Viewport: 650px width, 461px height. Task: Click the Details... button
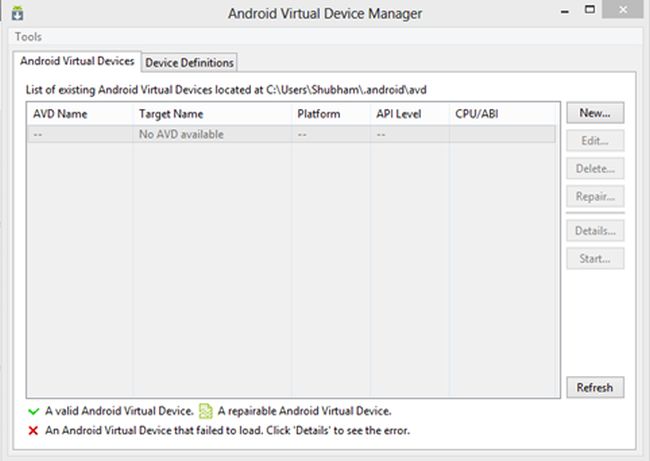coord(595,231)
